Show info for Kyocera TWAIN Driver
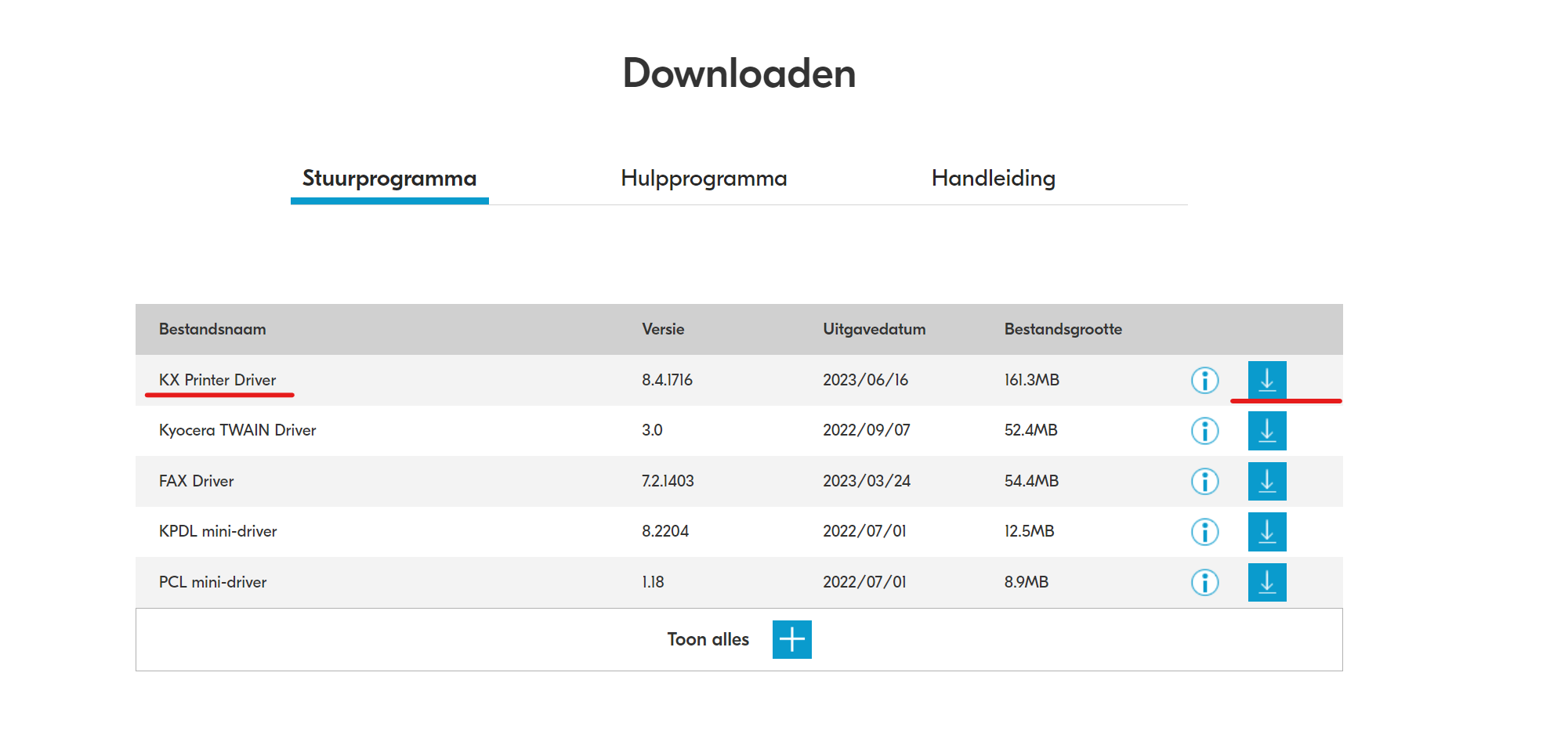The width and height of the screenshot is (1568, 734). pos(1205,431)
